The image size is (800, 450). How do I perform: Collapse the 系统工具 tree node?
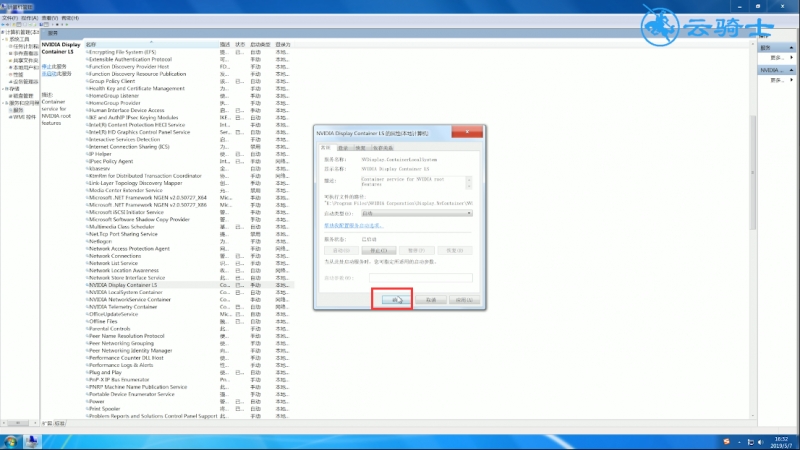coord(3,39)
